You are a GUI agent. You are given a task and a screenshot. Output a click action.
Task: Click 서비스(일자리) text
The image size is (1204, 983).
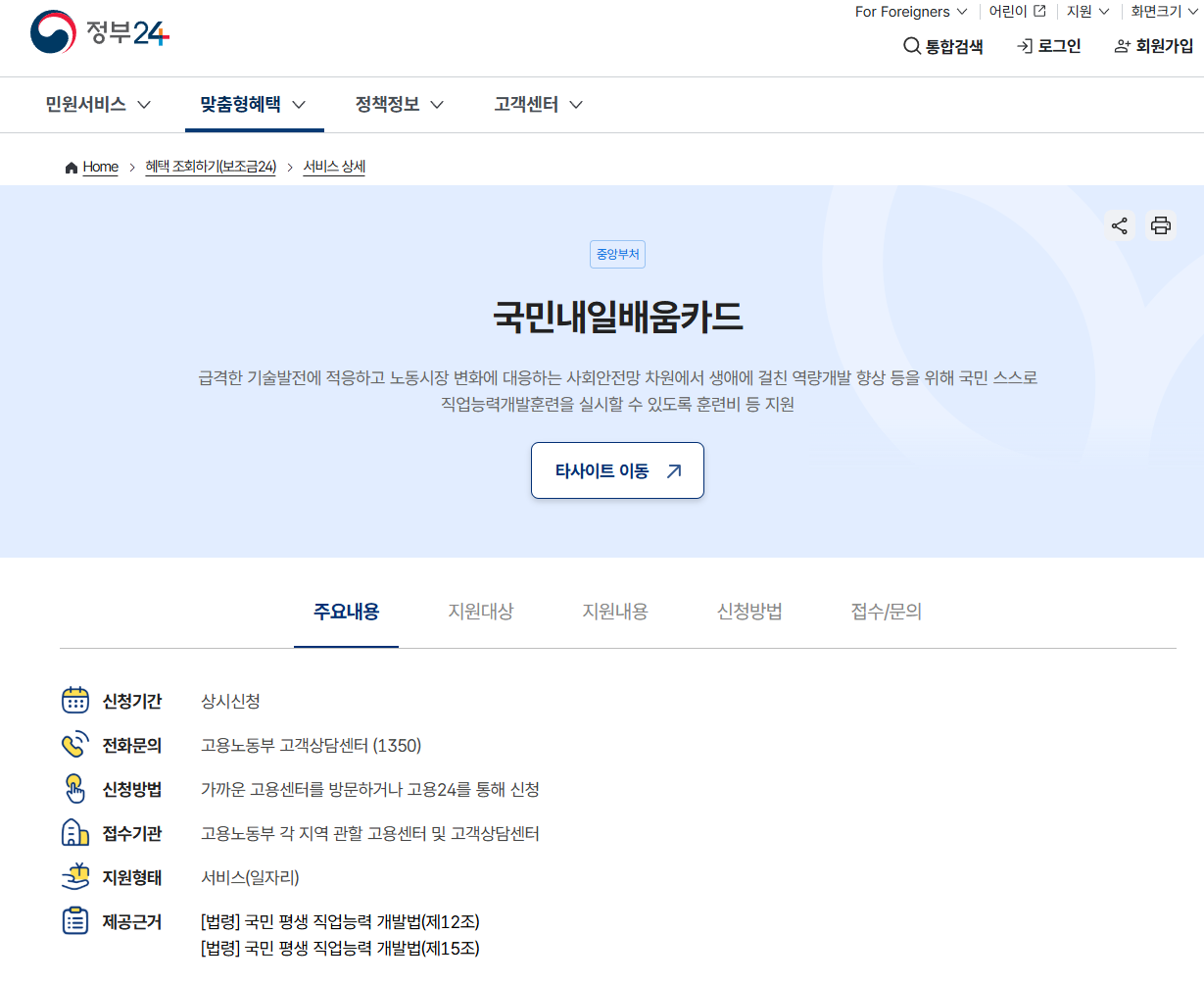click(x=250, y=878)
